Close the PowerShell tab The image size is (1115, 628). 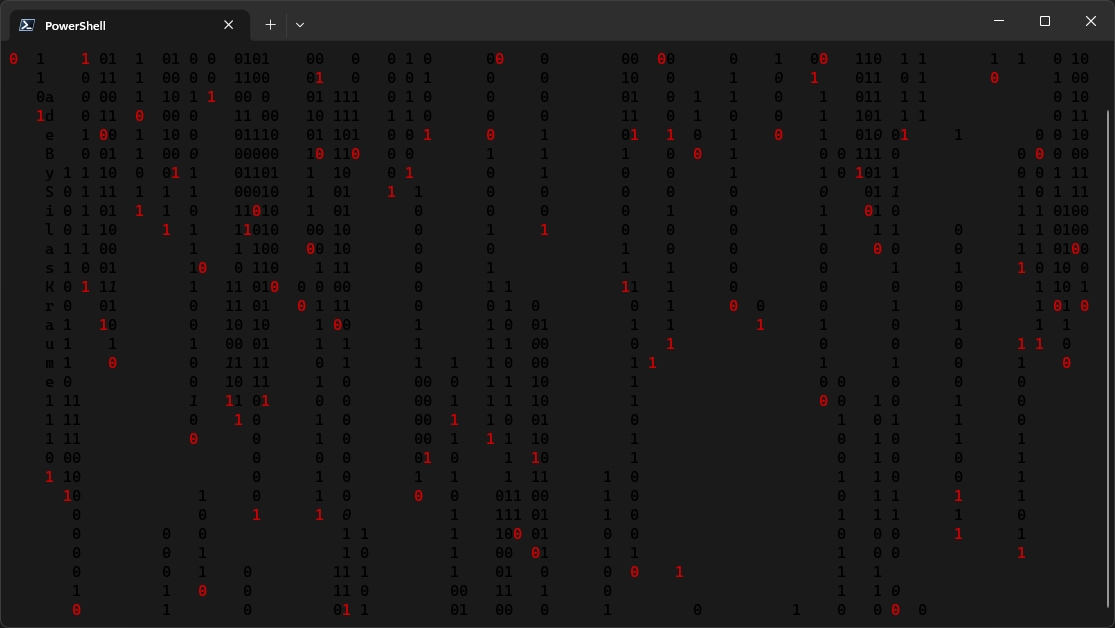click(x=229, y=25)
